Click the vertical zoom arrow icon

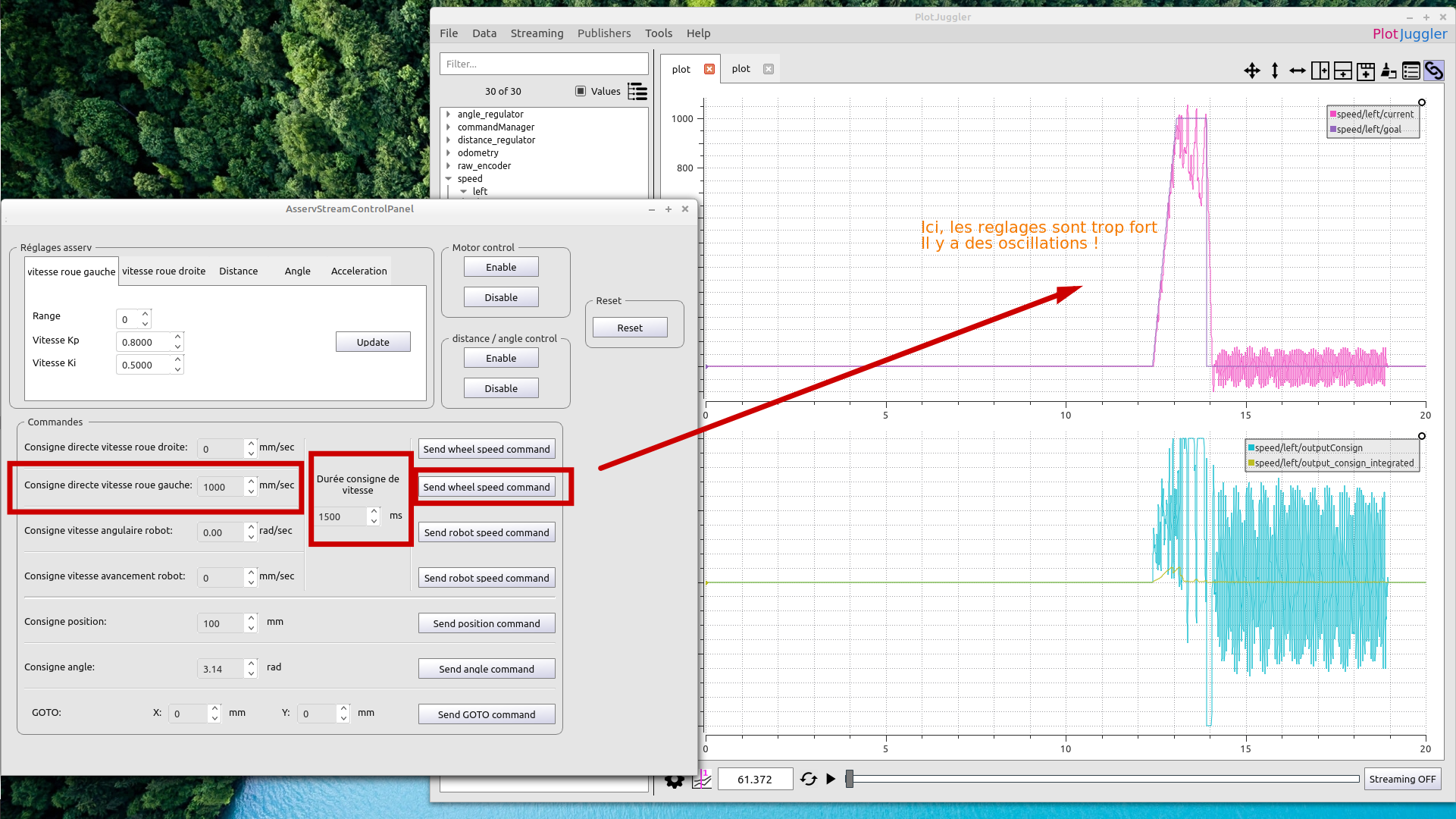pyautogui.click(x=1275, y=71)
